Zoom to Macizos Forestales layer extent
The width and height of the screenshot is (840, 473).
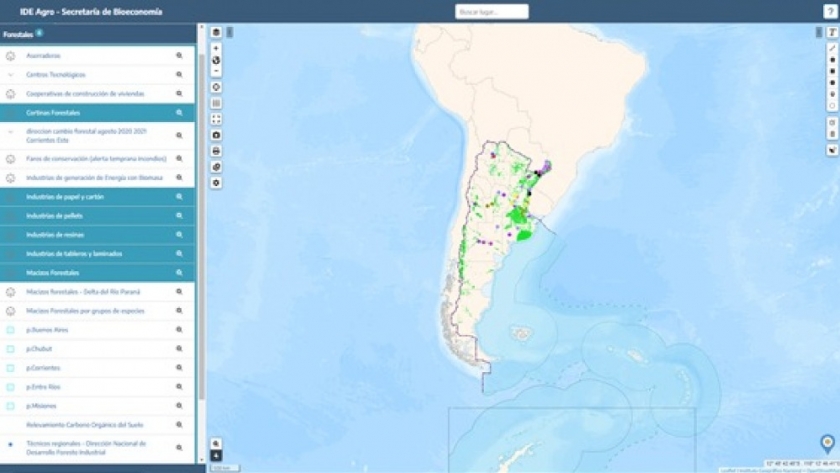(179, 273)
